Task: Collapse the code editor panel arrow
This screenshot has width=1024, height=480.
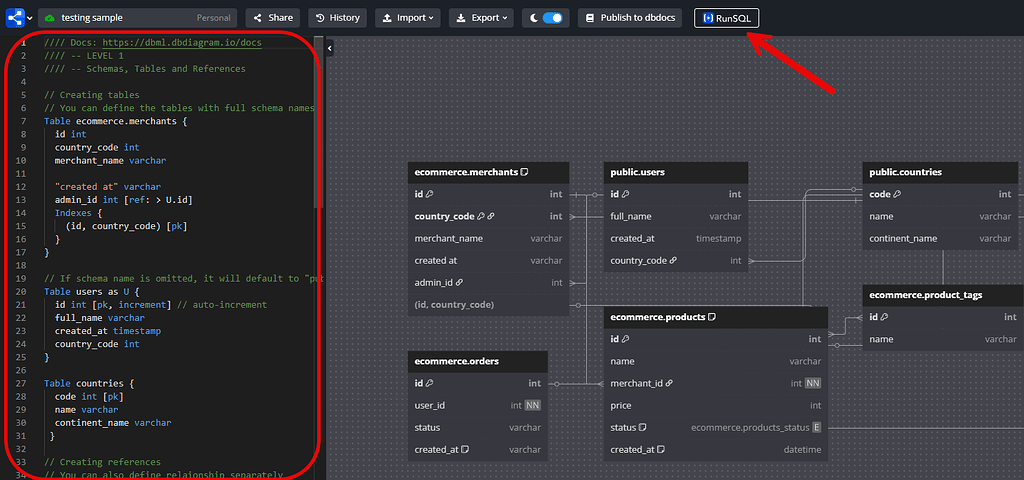Action: (330, 46)
